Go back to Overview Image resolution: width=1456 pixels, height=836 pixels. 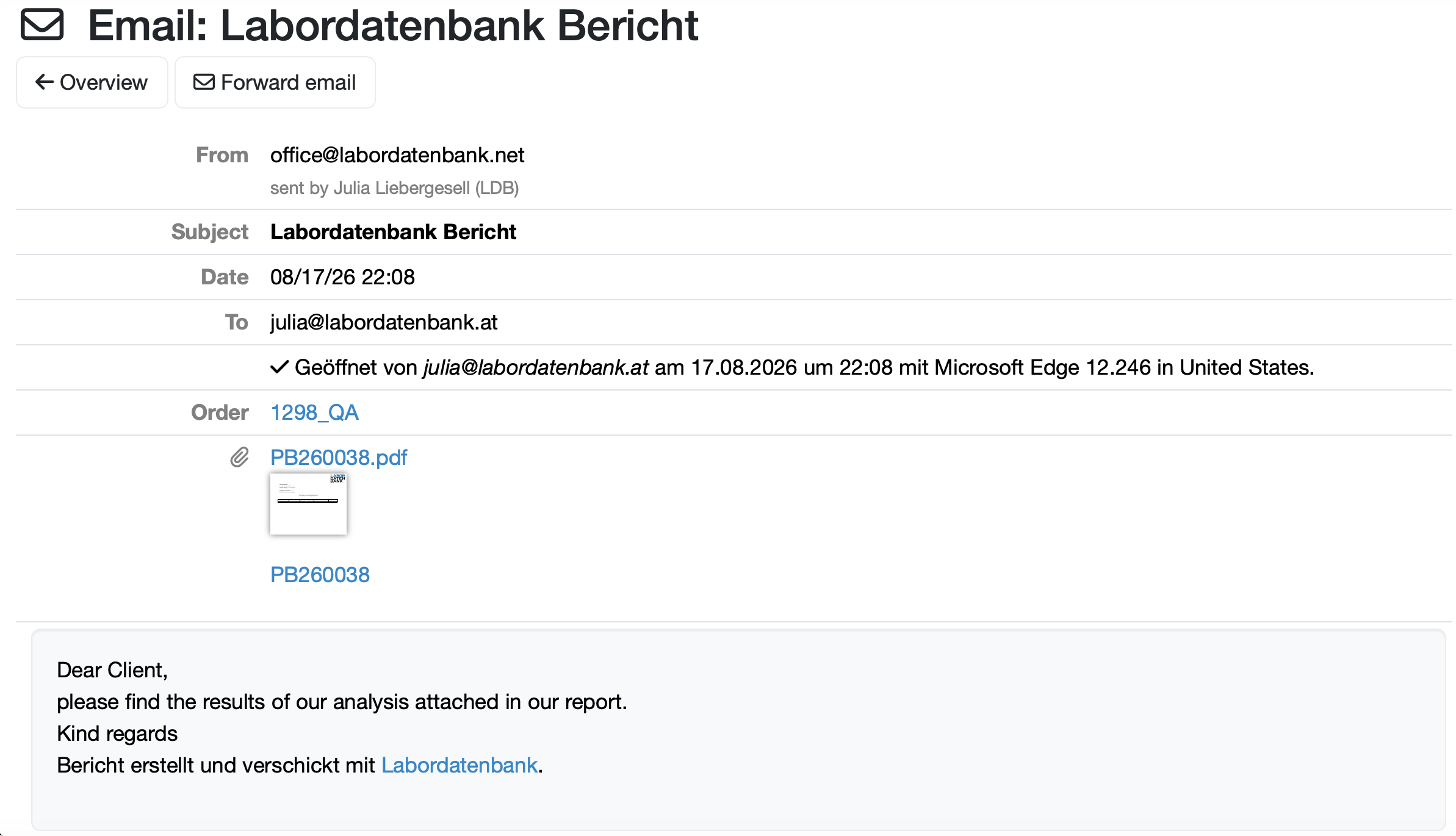click(92, 82)
